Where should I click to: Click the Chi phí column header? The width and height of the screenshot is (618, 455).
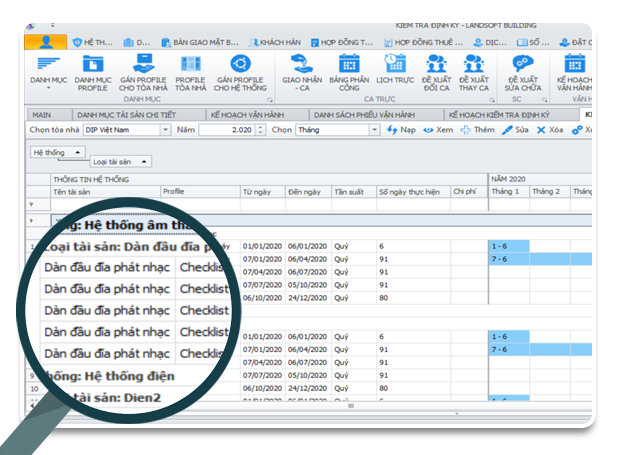pos(469,192)
